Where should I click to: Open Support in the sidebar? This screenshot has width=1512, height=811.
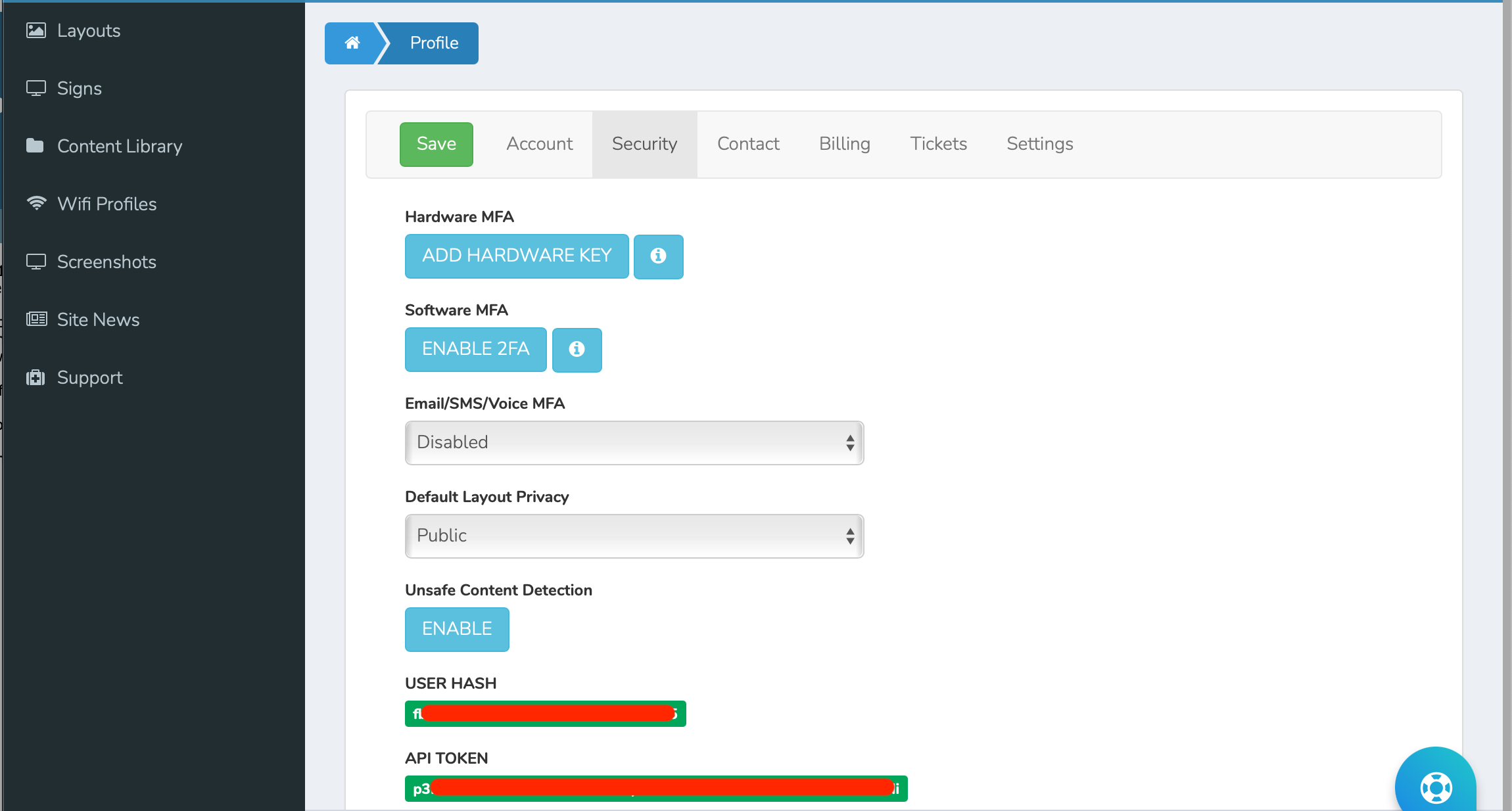(89, 378)
